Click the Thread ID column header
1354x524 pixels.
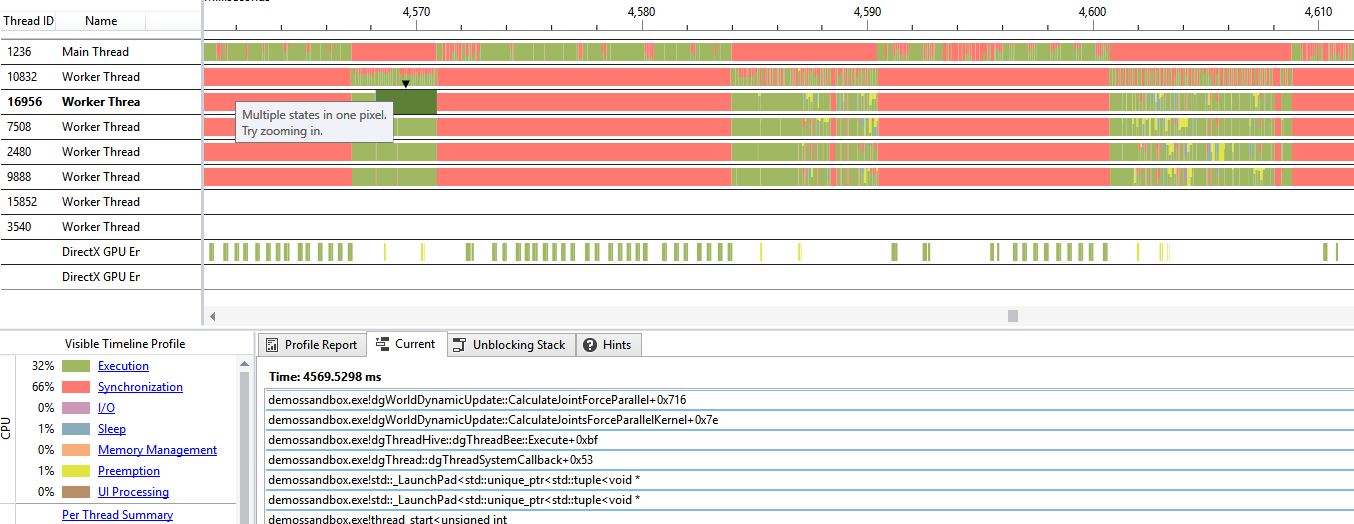28,21
